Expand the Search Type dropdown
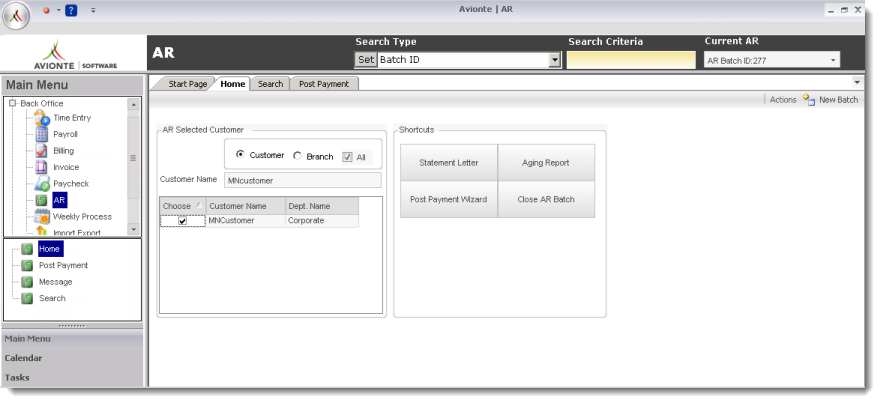 [555, 61]
